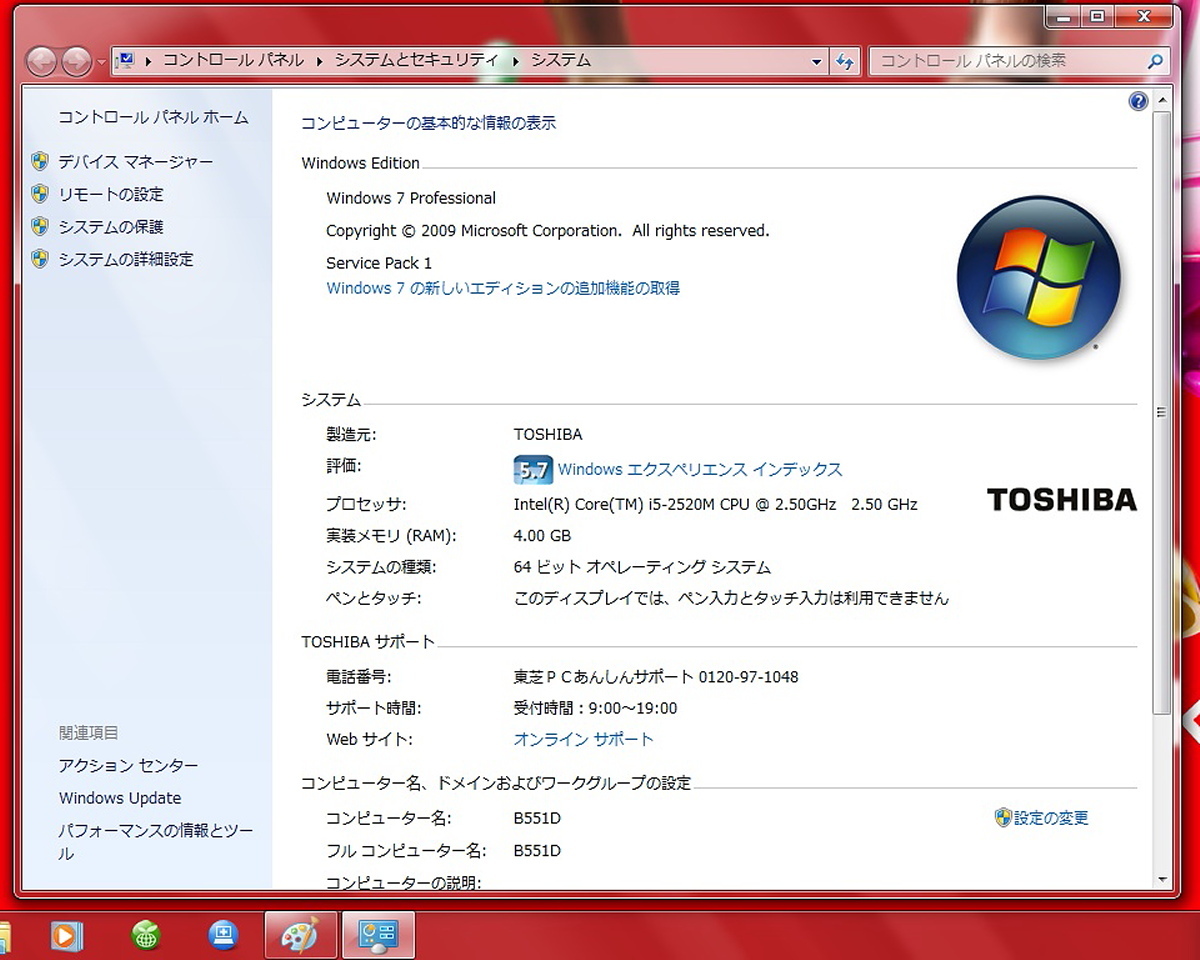Click the computer icon in the address bar
The image size is (1200, 960).
pyautogui.click(x=125, y=61)
